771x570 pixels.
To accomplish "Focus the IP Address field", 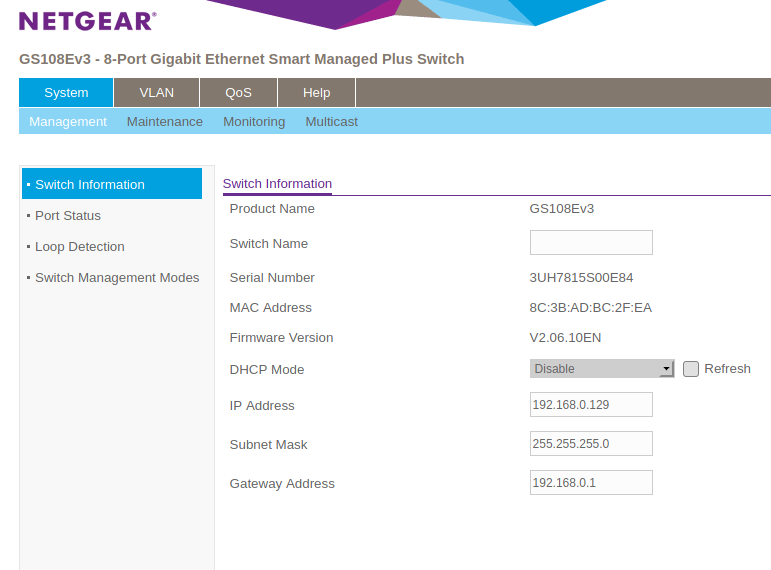I will point(591,405).
